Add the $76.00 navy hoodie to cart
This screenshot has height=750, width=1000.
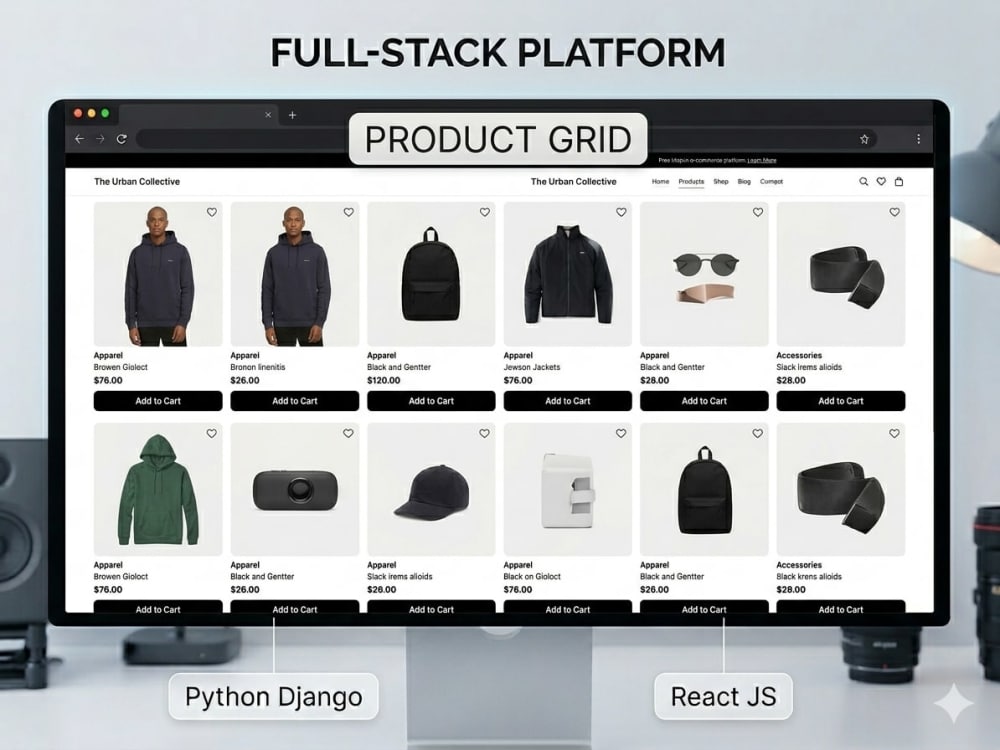(158, 401)
